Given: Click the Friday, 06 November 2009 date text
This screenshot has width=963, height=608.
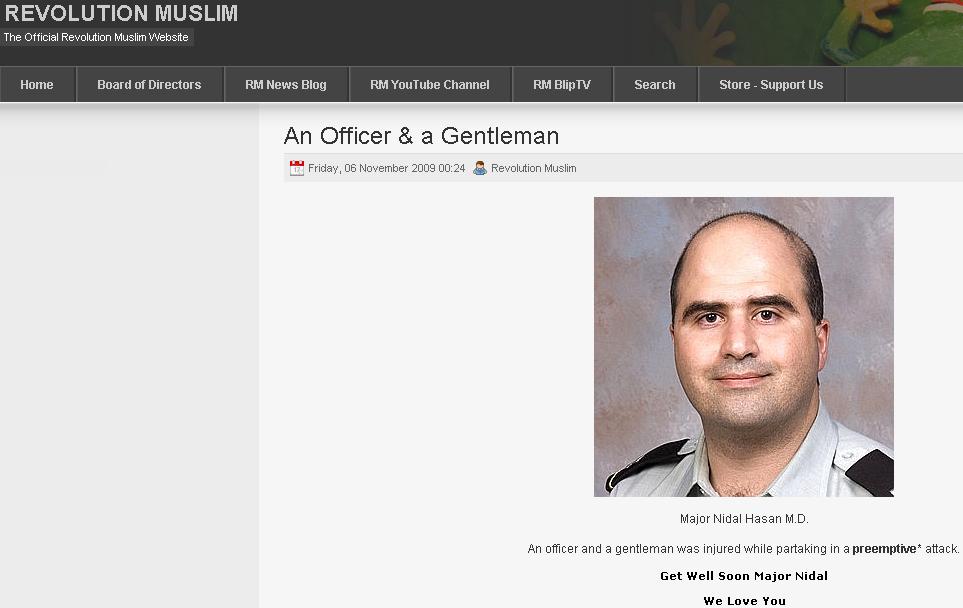Looking at the screenshot, I should coord(386,168).
